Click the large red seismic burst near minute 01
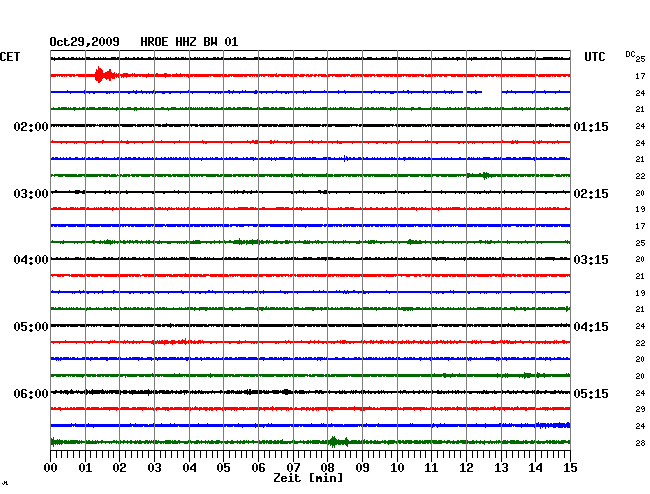This screenshot has width=650, height=494. tap(106, 75)
